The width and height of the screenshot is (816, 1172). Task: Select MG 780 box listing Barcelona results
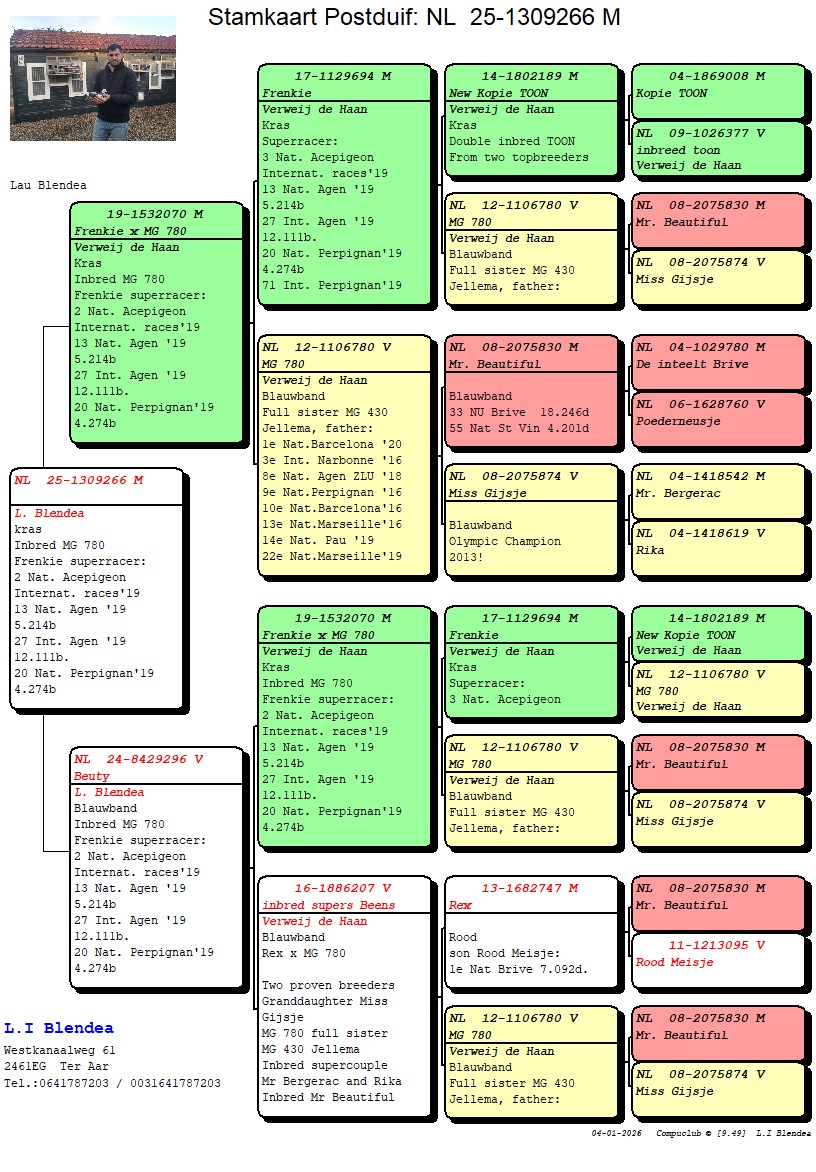pos(344,455)
